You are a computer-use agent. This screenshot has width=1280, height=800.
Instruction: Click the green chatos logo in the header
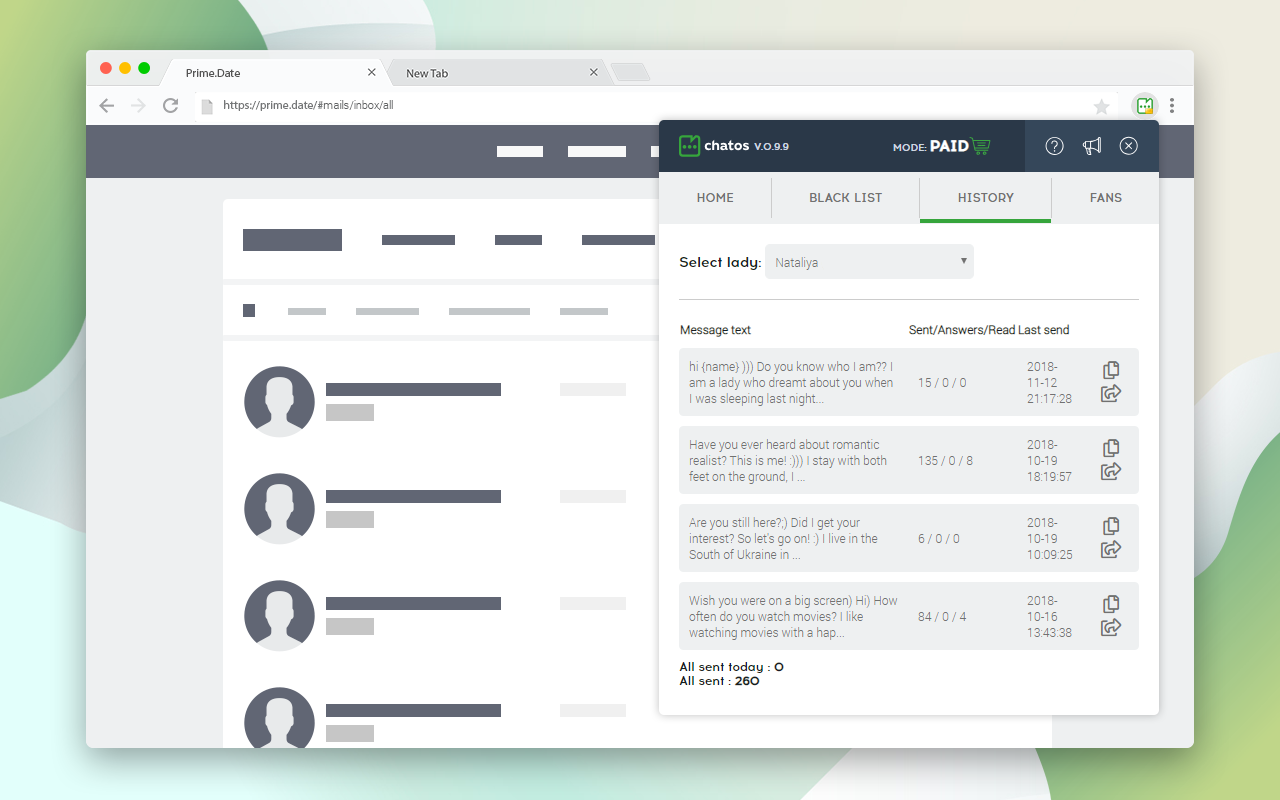689,145
